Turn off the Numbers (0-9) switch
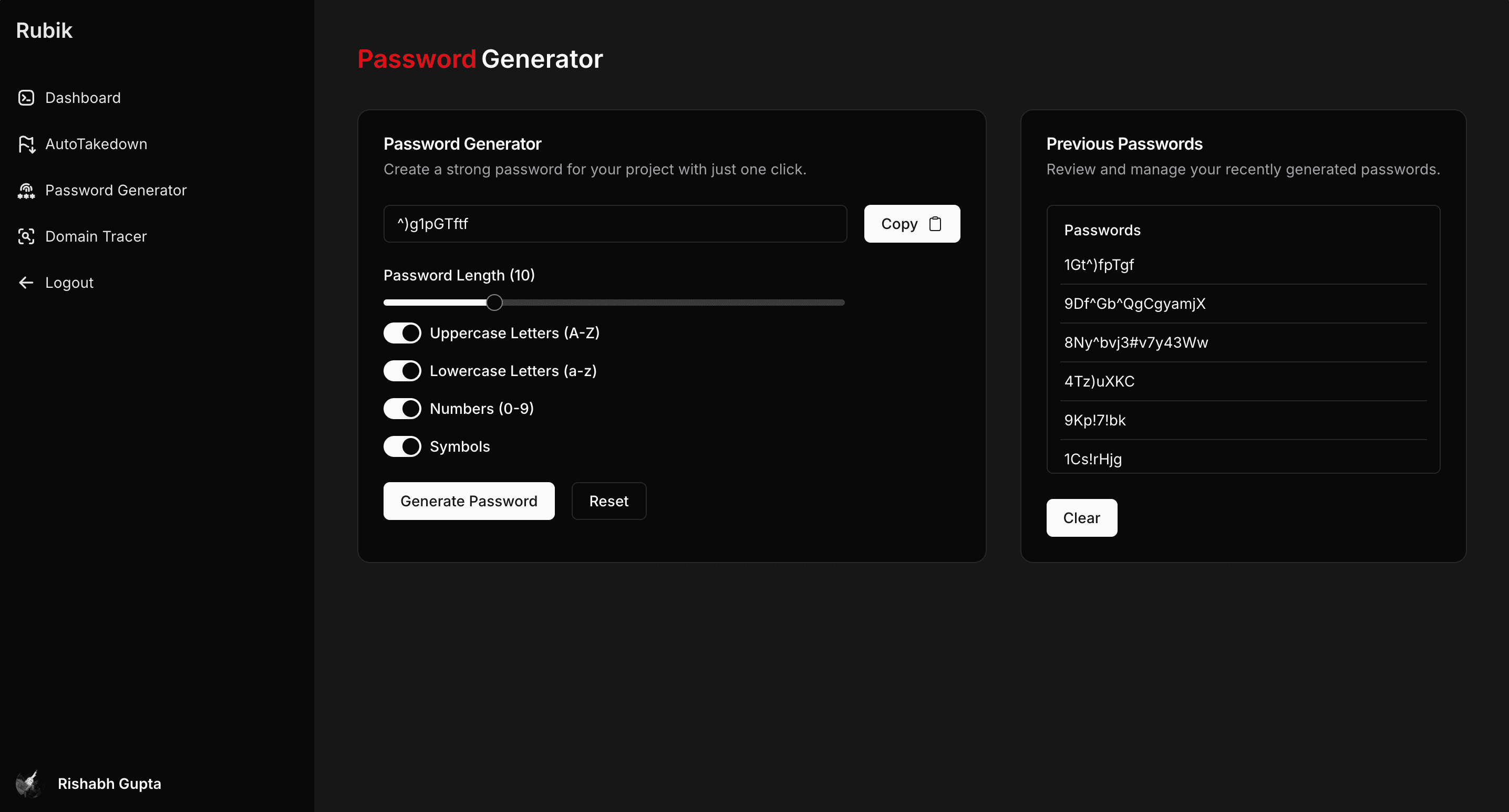 pyautogui.click(x=402, y=409)
